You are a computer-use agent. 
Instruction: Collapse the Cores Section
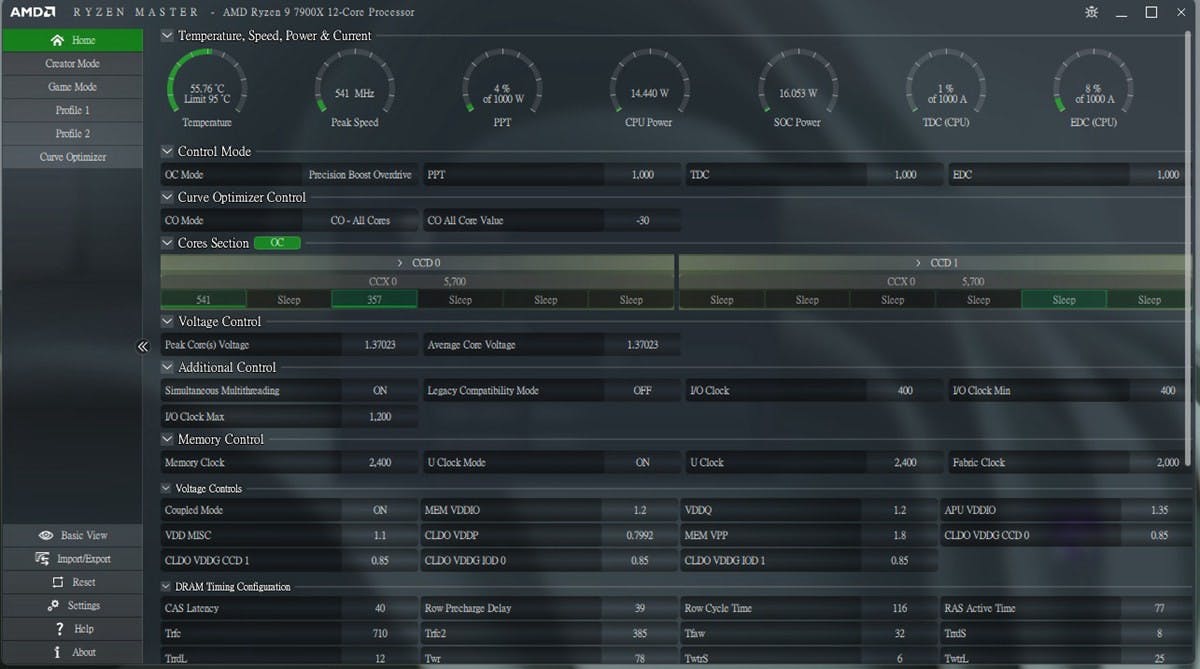(166, 243)
